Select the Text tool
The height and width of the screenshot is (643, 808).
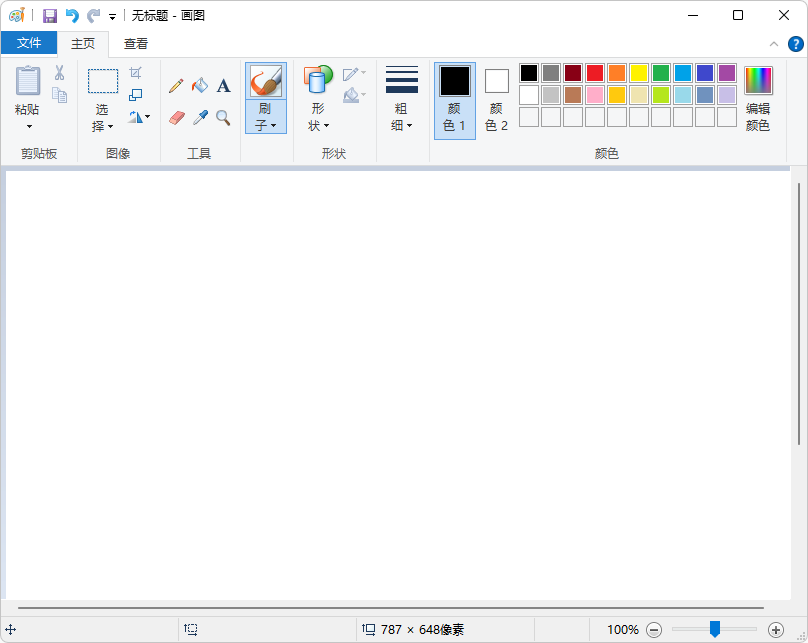point(223,85)
